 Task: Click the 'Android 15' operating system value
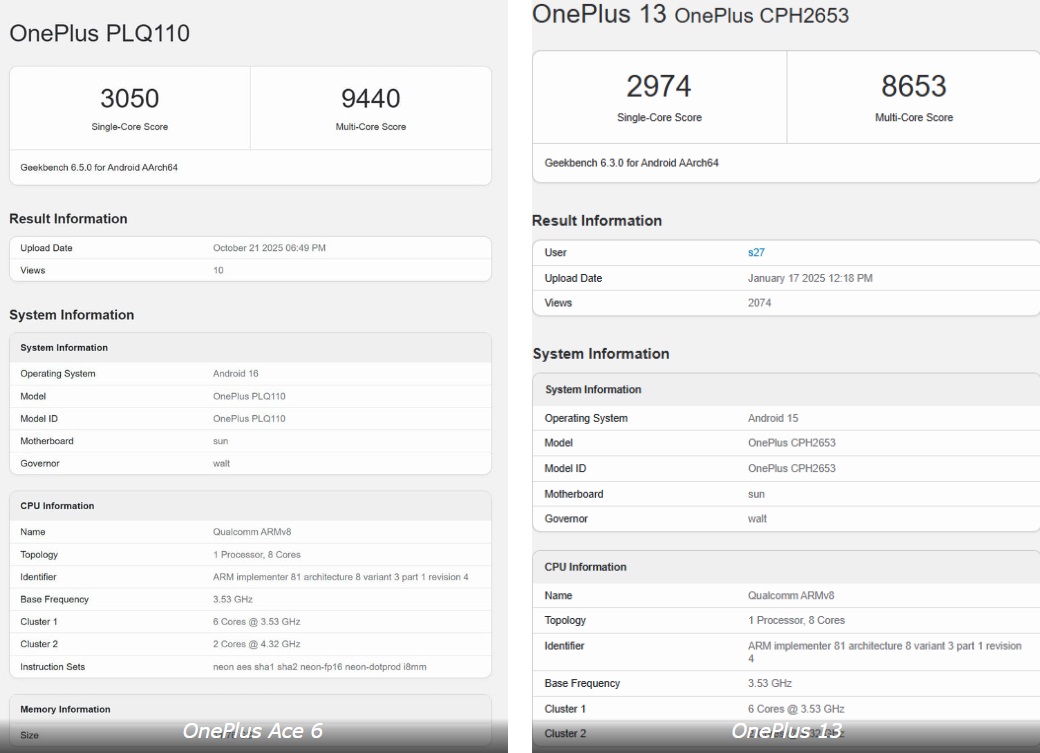(x=773, y=418)
